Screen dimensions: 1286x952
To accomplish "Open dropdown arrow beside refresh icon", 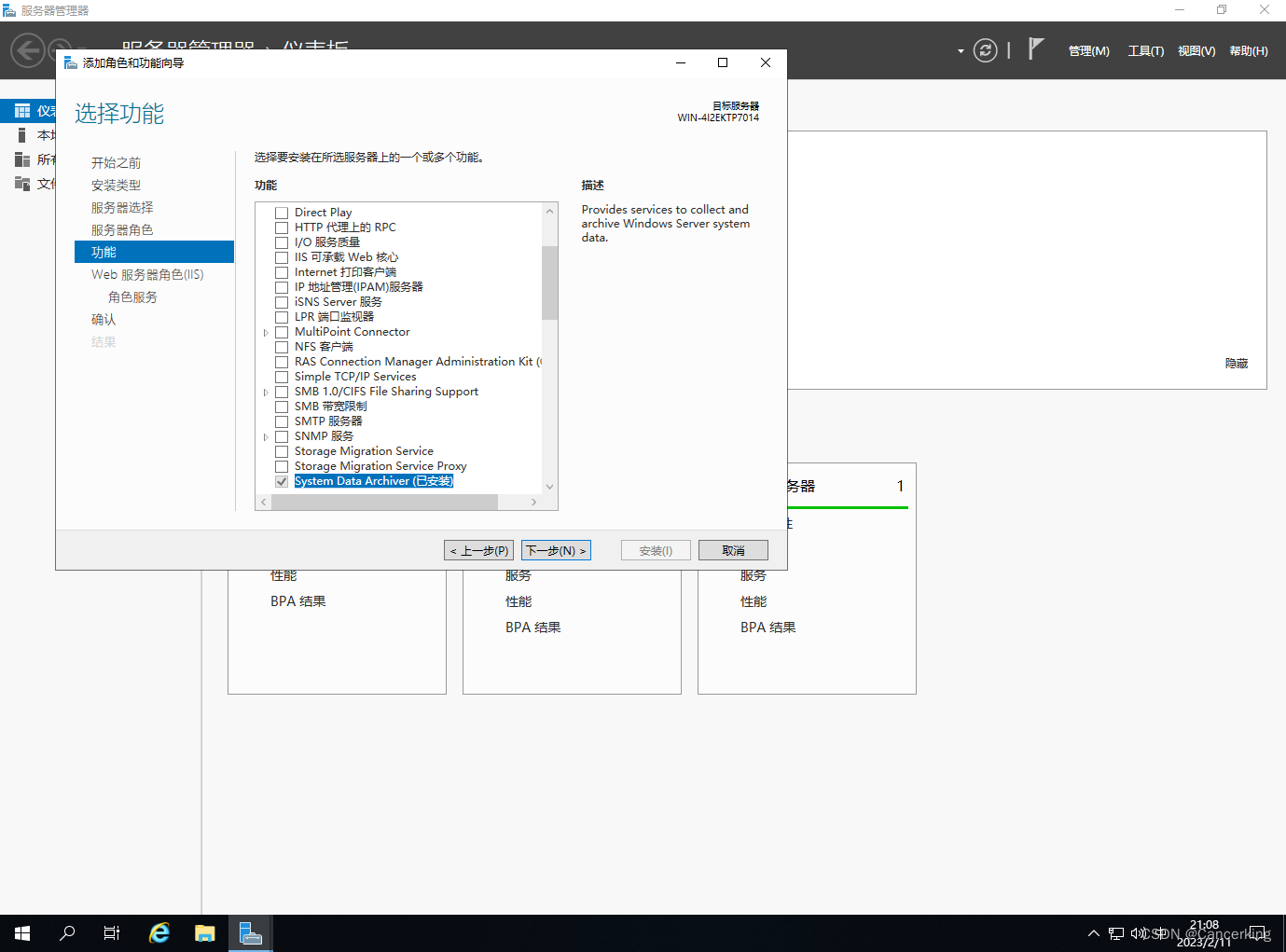I will tap(961, 51).
